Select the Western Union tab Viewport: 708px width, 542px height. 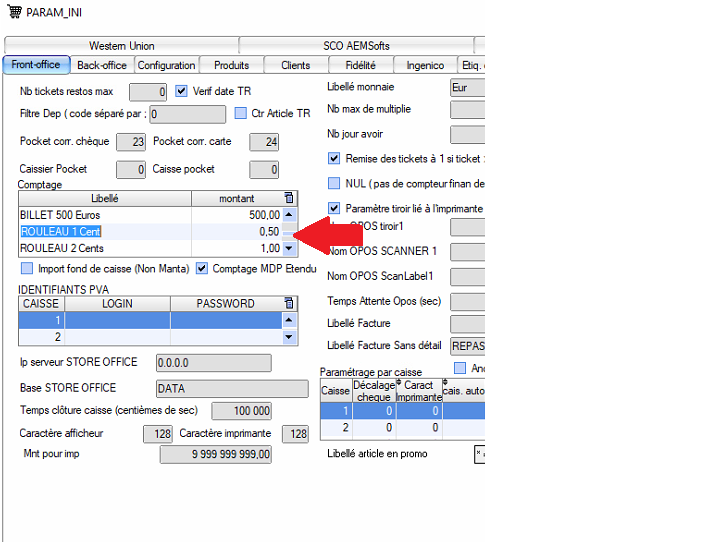click(x=121, y=46)
